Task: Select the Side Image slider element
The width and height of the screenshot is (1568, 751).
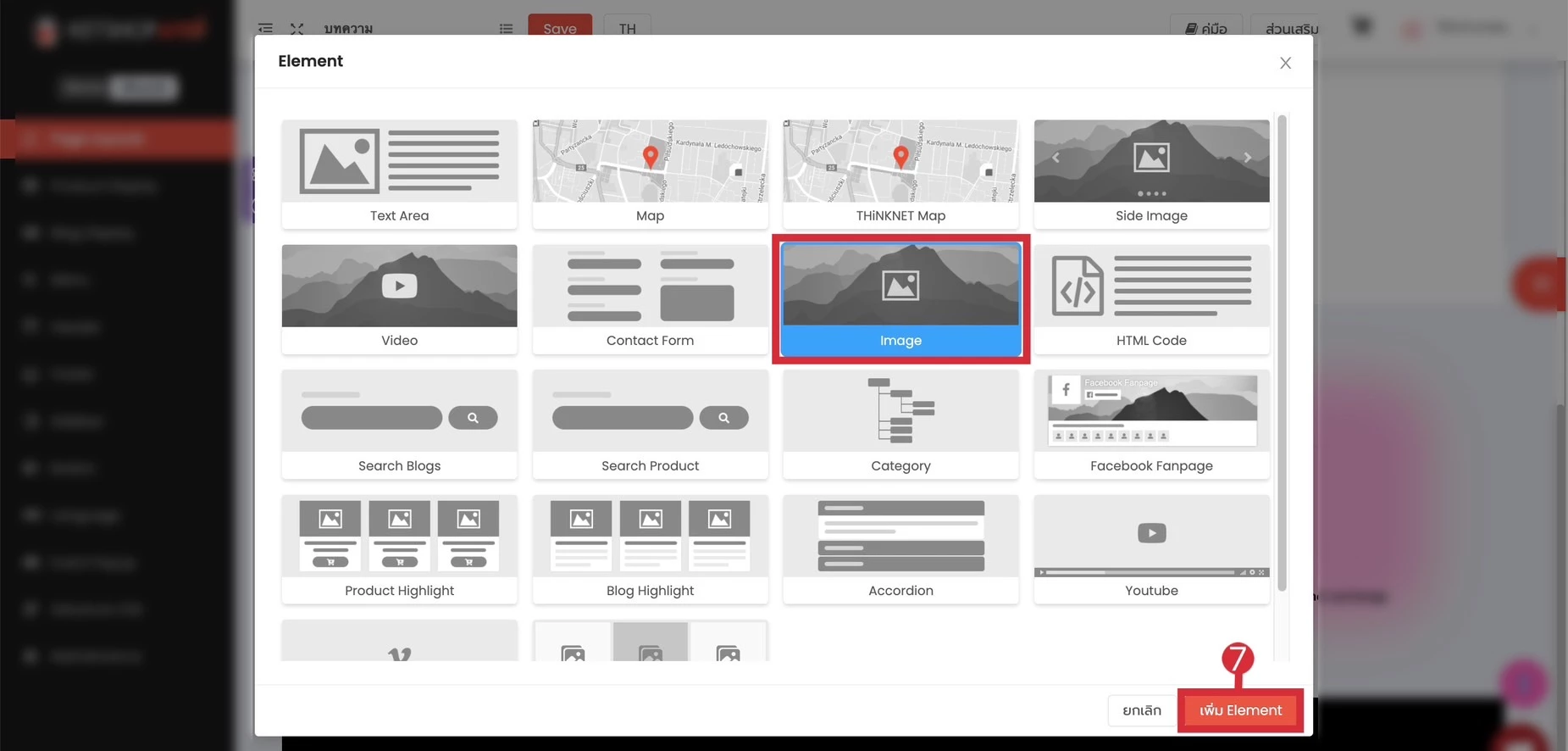Action: coord(1151,174)
